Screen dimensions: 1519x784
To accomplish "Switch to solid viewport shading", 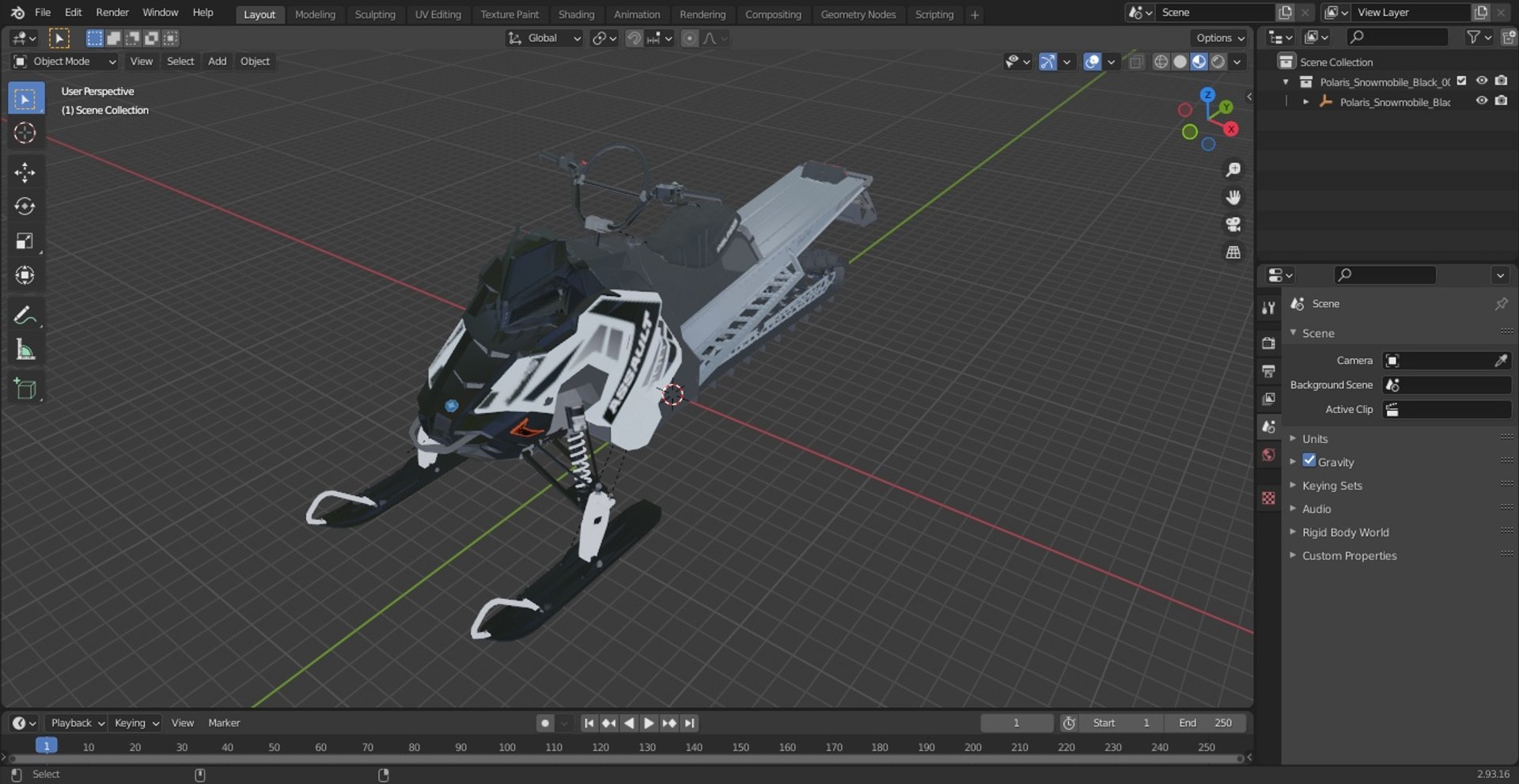I will [1180, 62].
